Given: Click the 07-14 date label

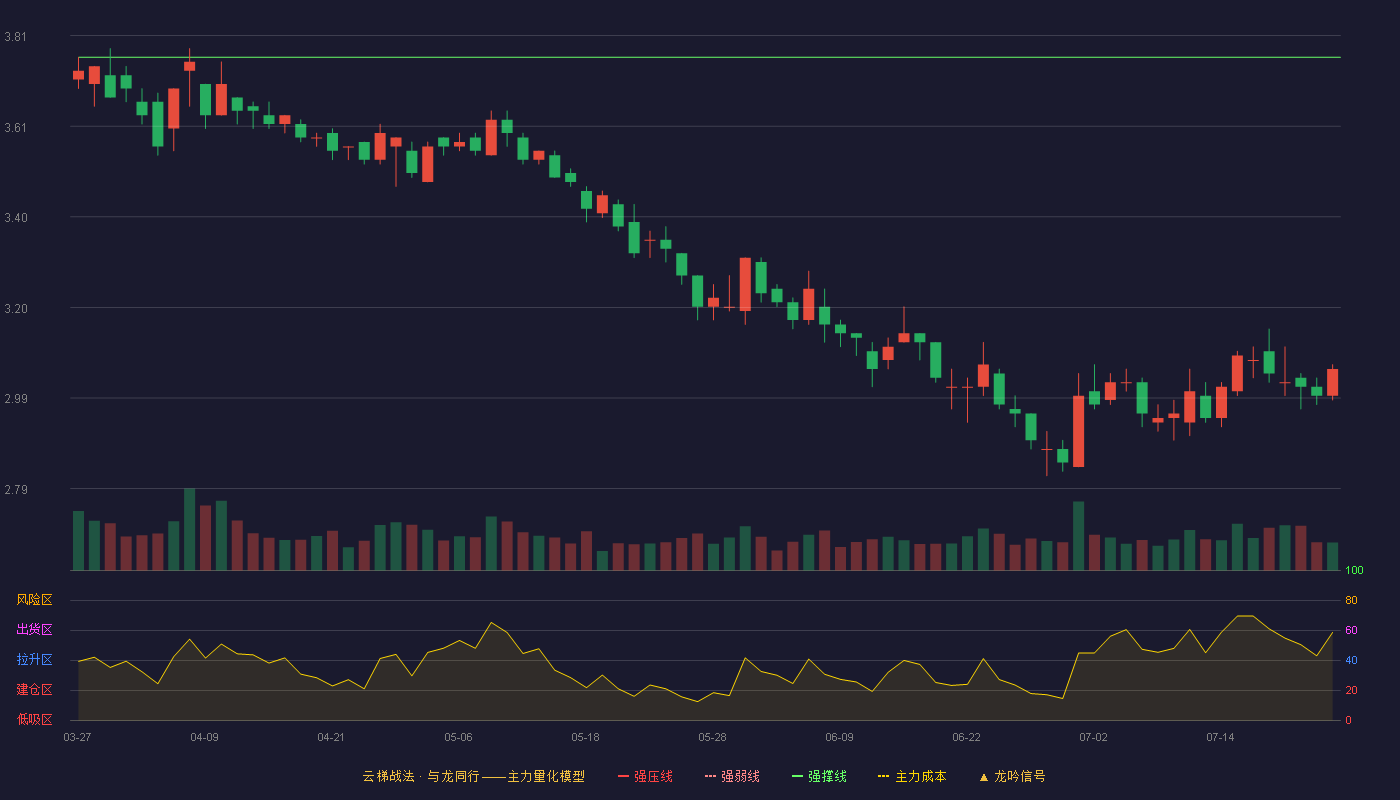Looking at the screenshot, I should [1220, 737].
